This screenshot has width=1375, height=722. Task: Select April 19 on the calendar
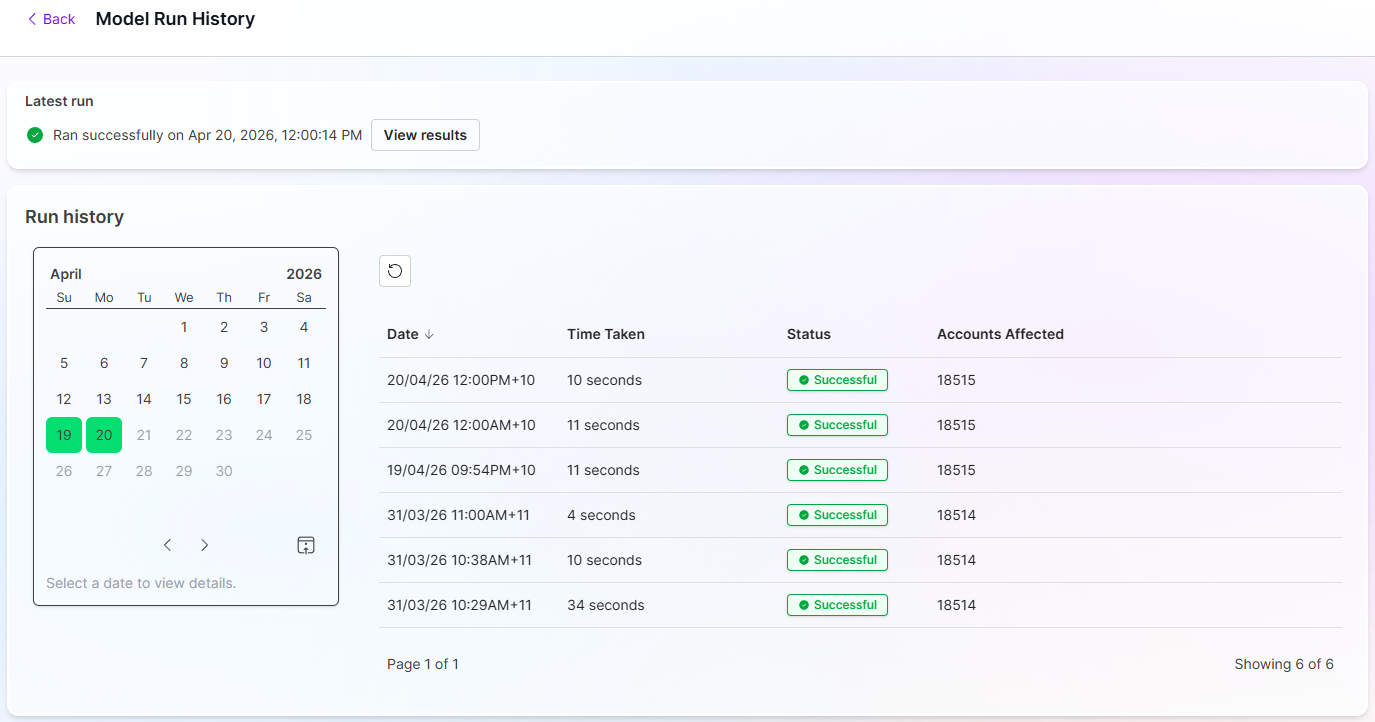(63, 435)
